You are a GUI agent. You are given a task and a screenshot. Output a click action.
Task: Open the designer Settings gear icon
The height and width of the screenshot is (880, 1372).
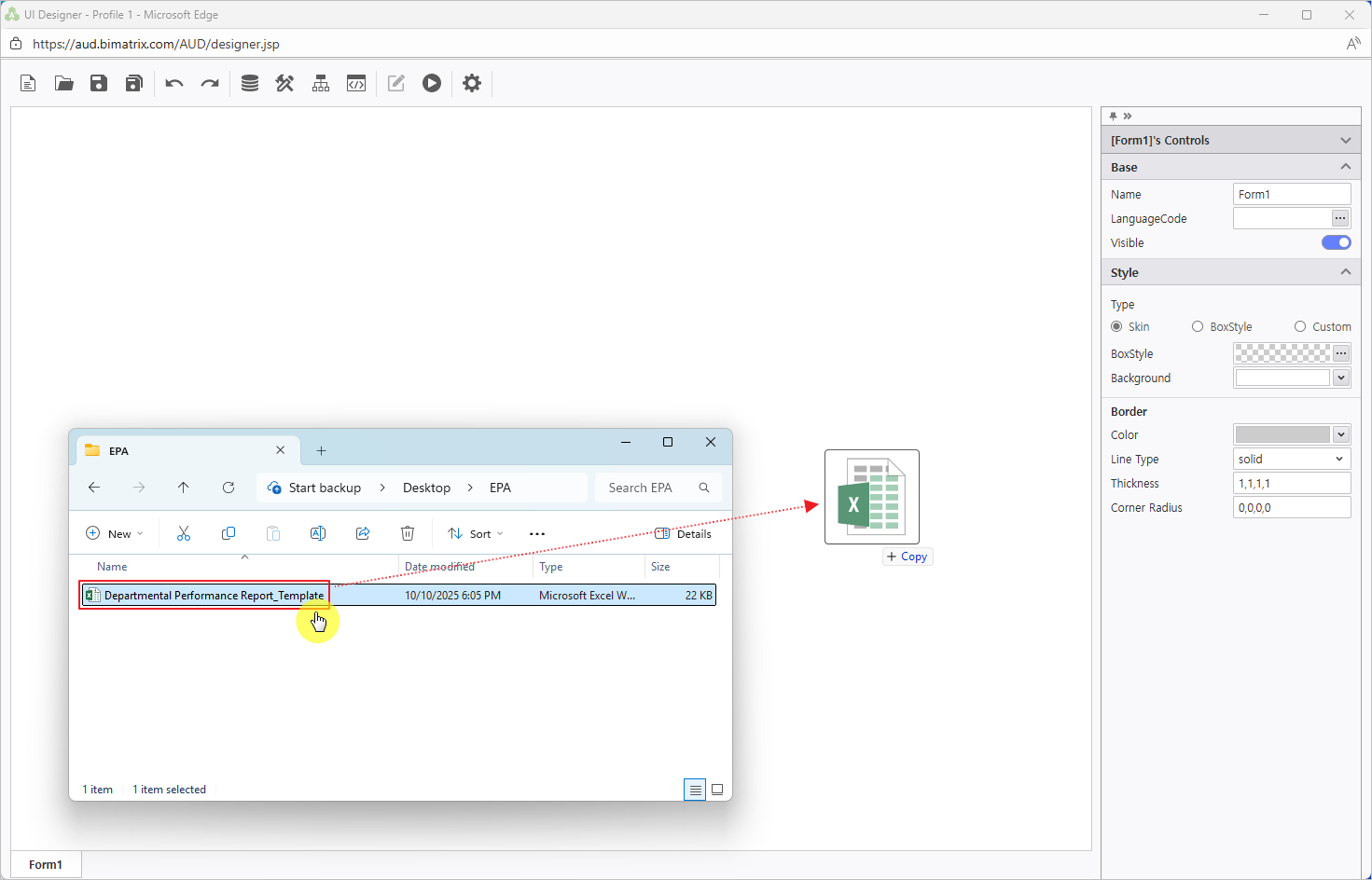472,83
